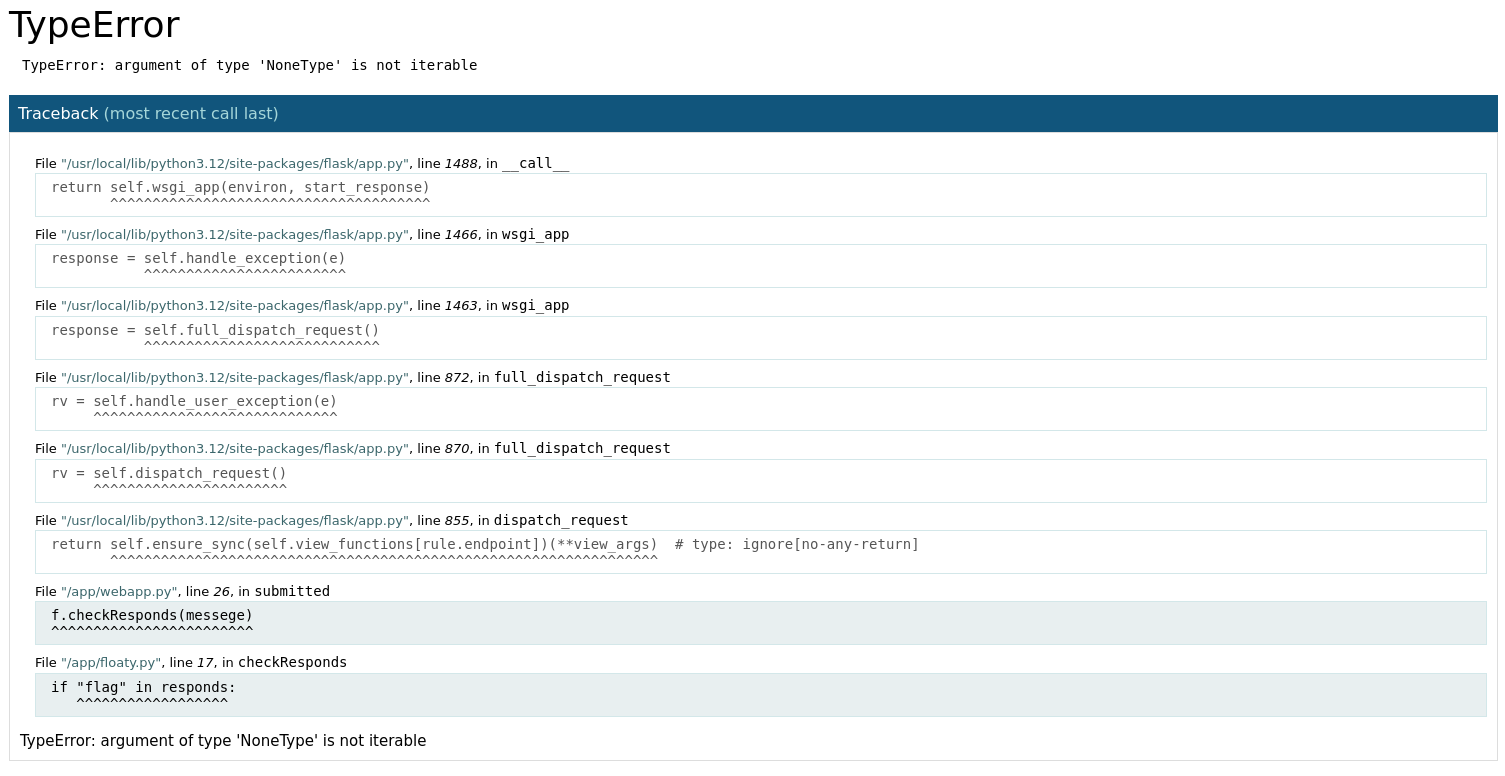Open the flask/app.py link in dispatch_request line 855
The image size is (1505, 776).
click(x=234, y=520)
